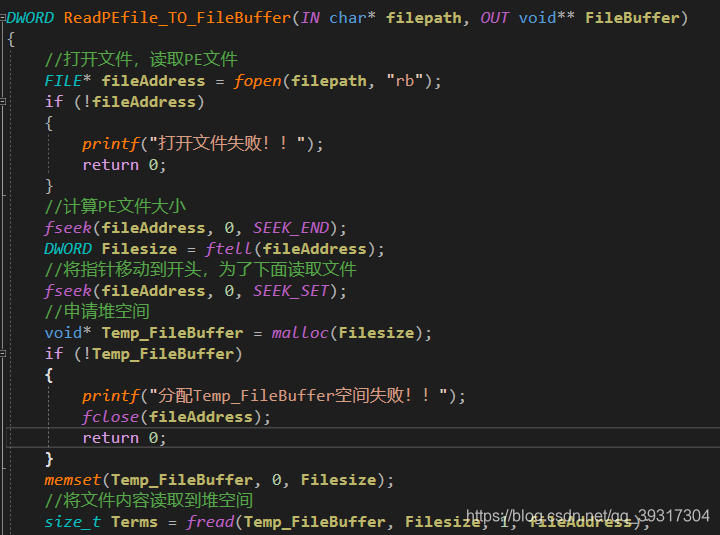Screen dimensions: 720x535
Task: Click the malloc function call
Action: pyautogui.click(x=300, y=332)
